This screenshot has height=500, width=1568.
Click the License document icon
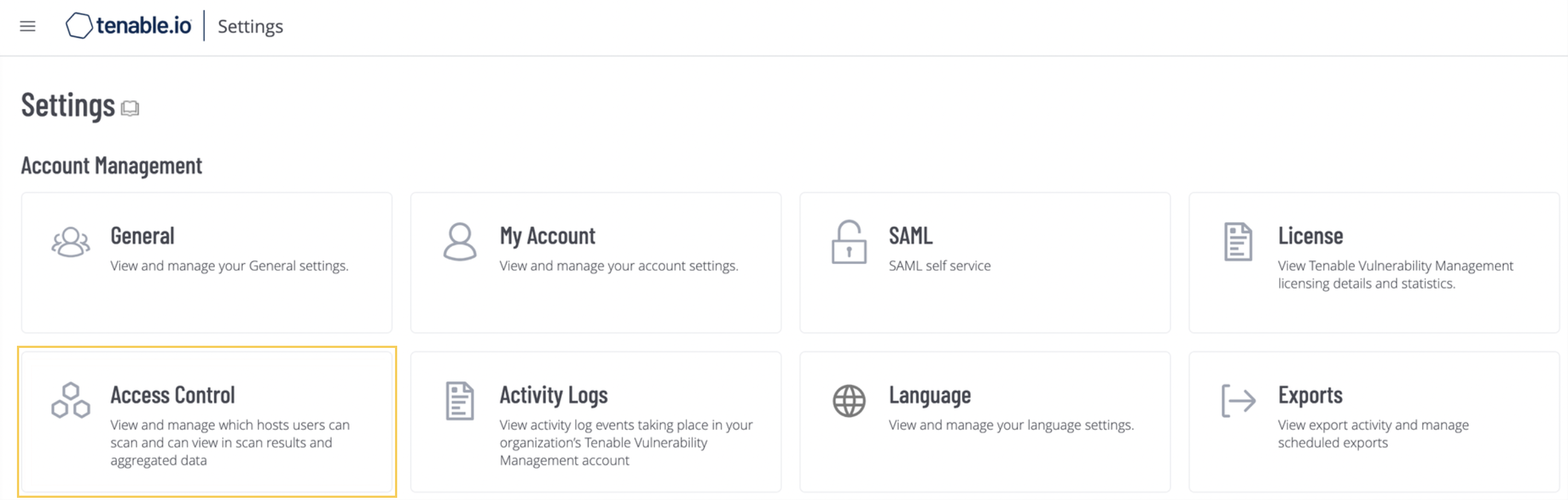coord(1238,241)
